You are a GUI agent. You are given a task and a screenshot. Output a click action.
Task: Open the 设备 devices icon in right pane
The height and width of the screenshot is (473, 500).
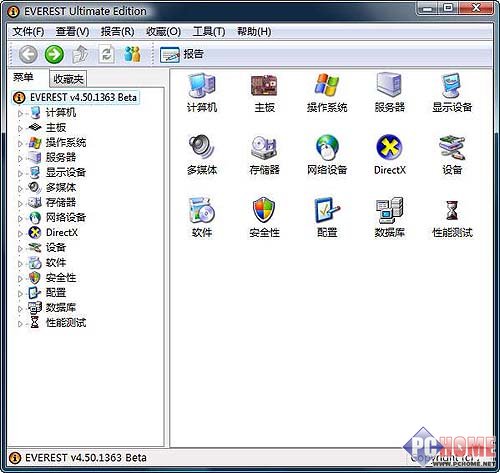pyautogui.click(x=452, y=155)
